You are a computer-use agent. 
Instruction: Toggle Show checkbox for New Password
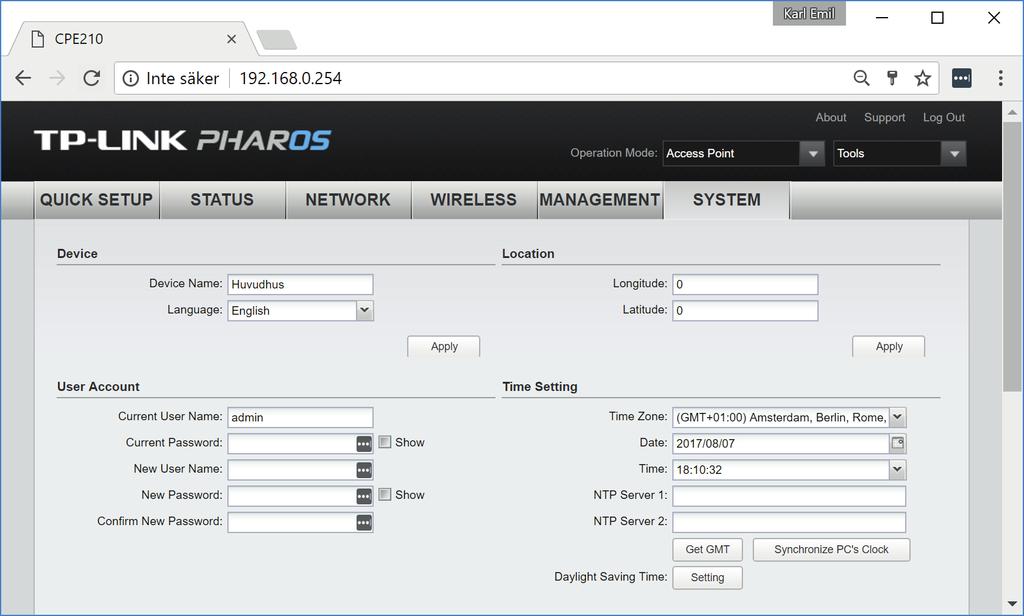tap(385, 494)
